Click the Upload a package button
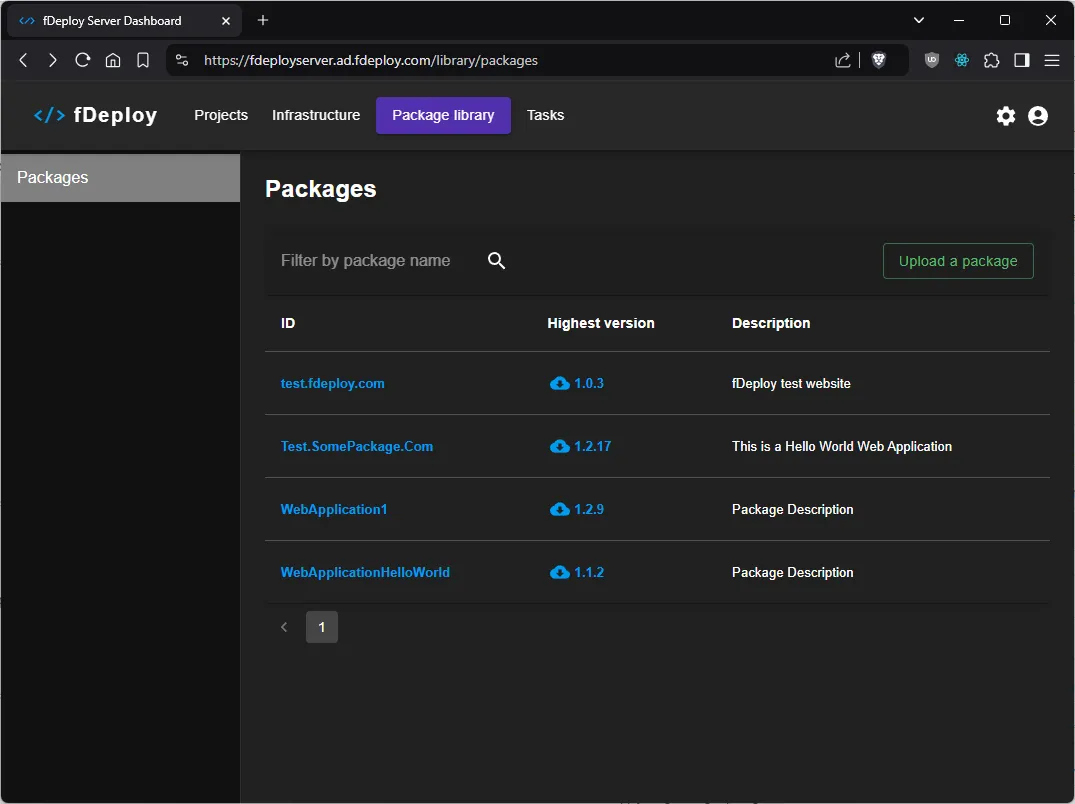 [957, 260]
